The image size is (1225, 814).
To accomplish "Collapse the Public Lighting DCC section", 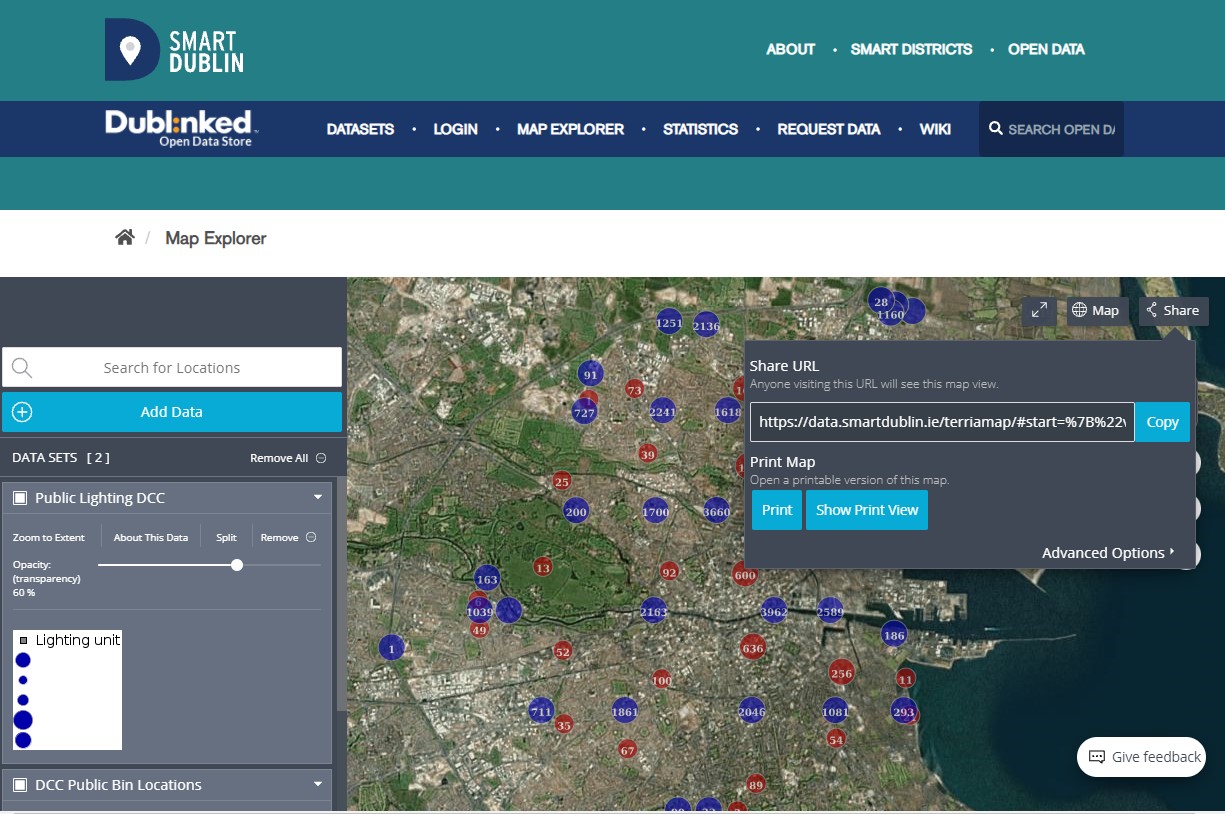I will pos(318,497).
